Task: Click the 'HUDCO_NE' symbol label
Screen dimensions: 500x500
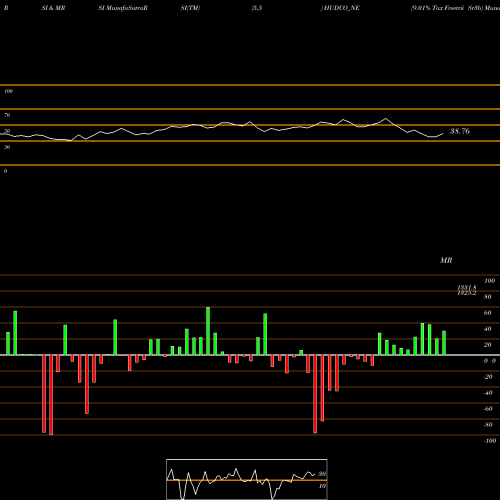Action: pos(342,8)
